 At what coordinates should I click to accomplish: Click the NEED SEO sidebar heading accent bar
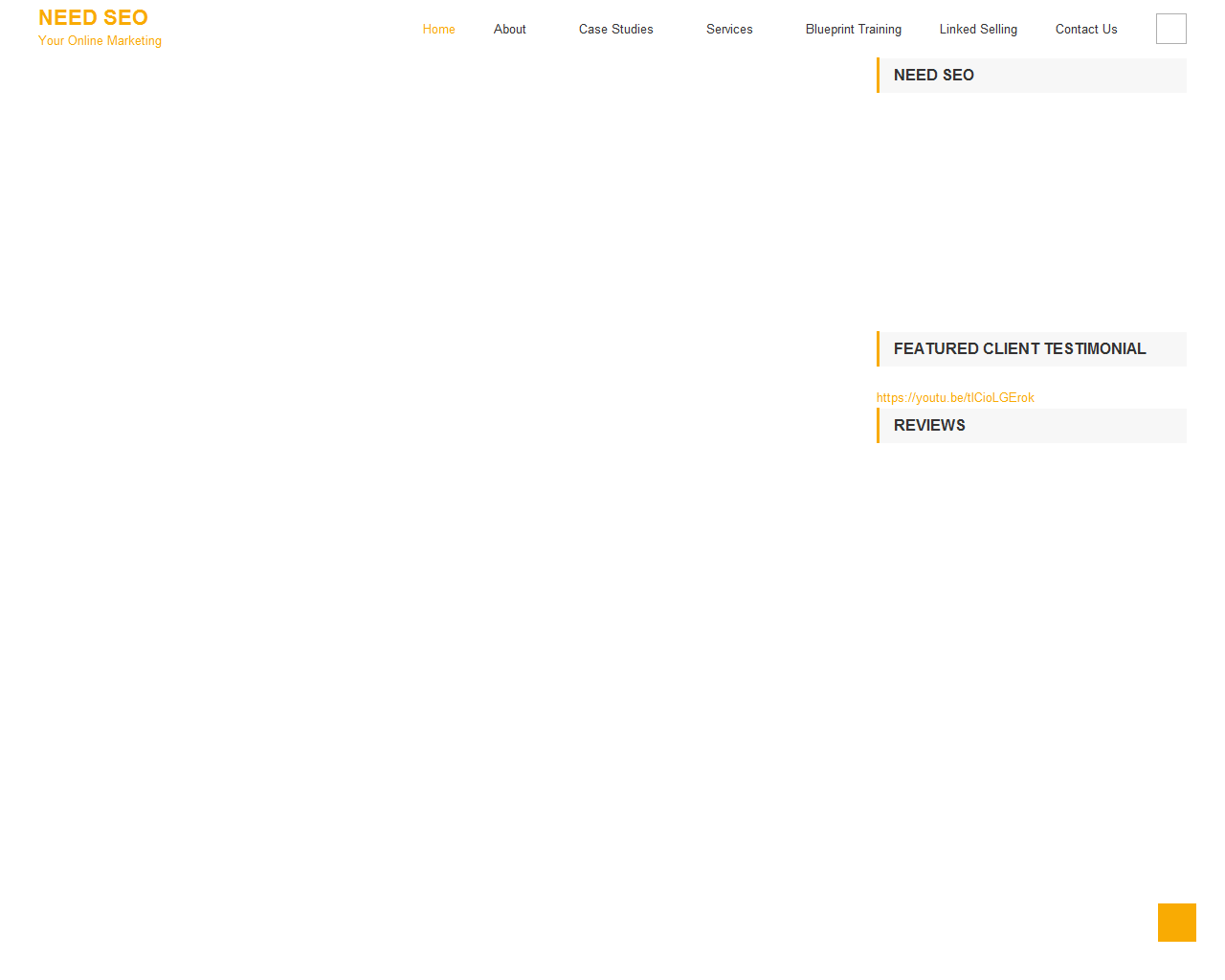(879, 75)
